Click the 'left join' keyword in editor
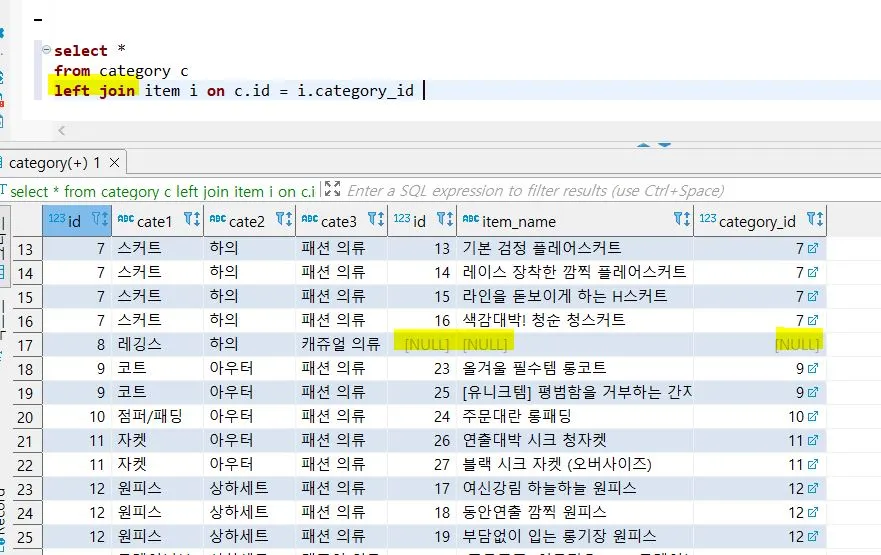The image size is (881, 555). click(x=94, y=90)
